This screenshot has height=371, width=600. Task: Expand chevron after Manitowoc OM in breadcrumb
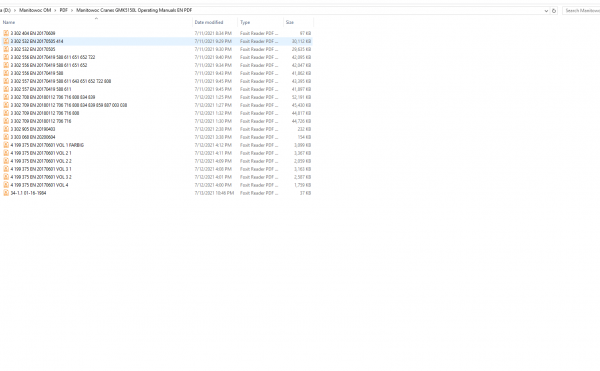[x=55, y=10]
